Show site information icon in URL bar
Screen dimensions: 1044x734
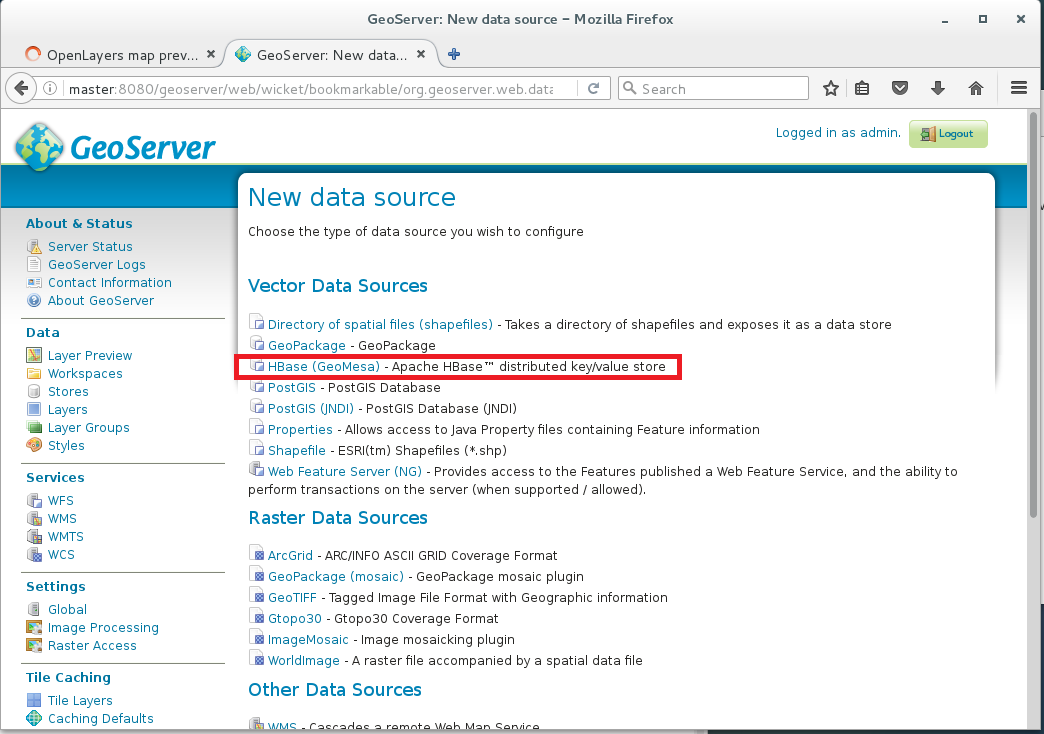(x=50, y=89)
